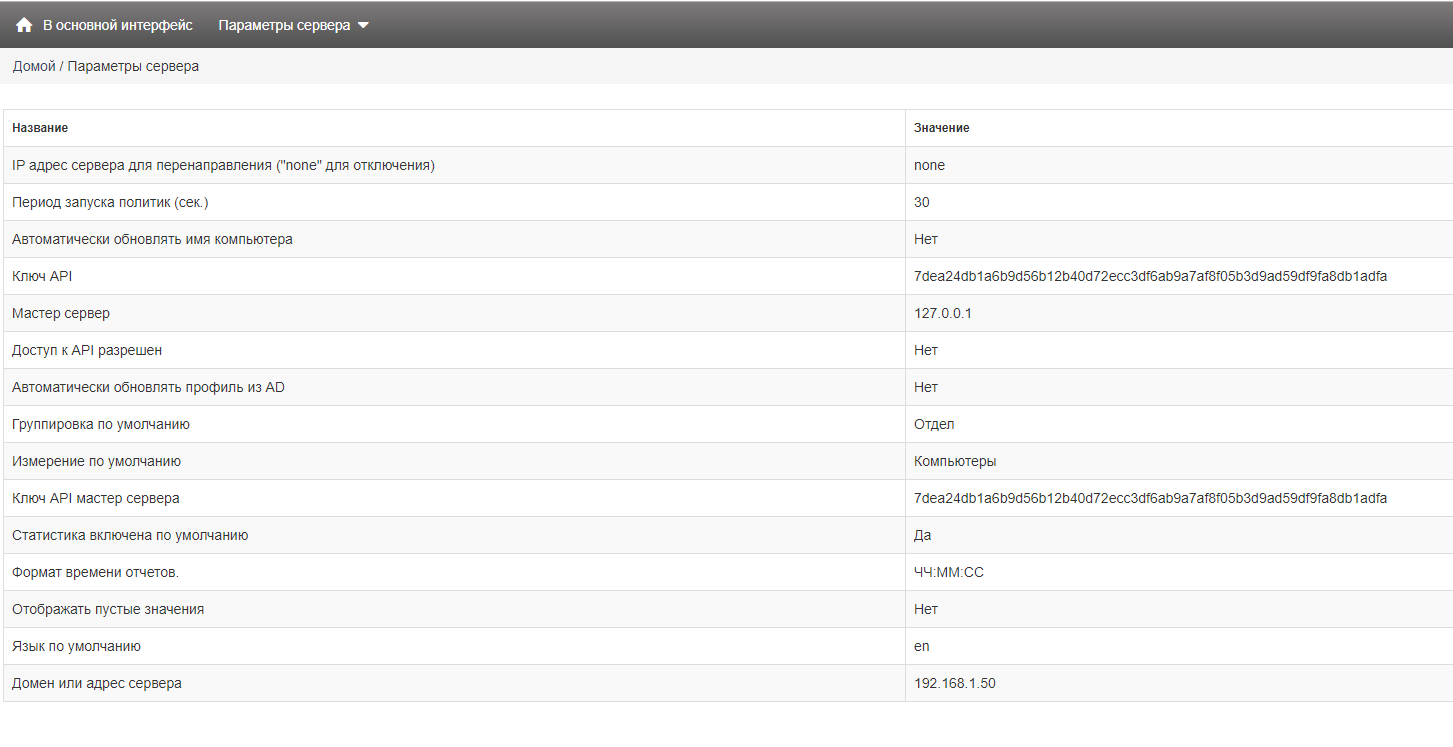Viewport: 1453px width, 747px height.
Task: Select the "Мастер сервер" row name
Action: [x=61, y=313]
